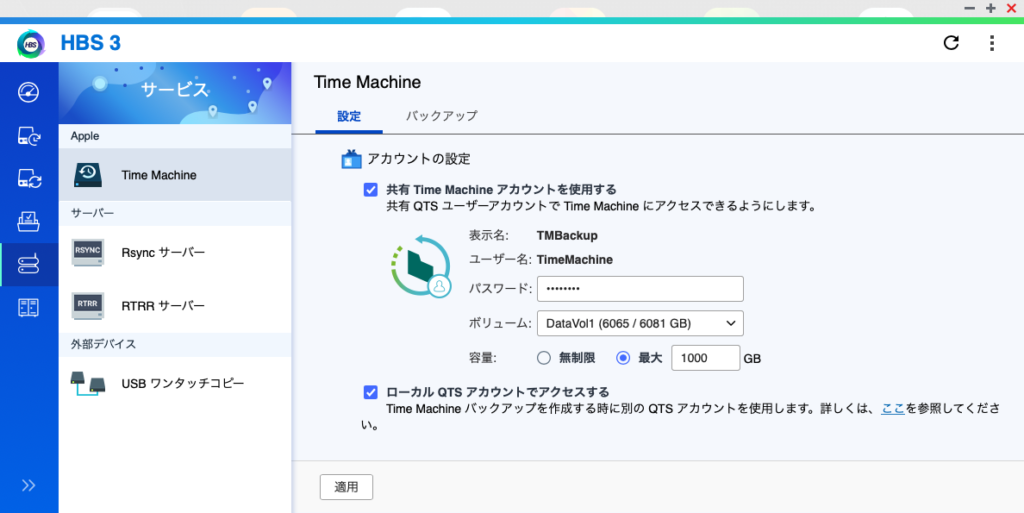Click the USB one-touch copy icon
Viewport: 1024px width, 513px height.
tap(88, 384)
